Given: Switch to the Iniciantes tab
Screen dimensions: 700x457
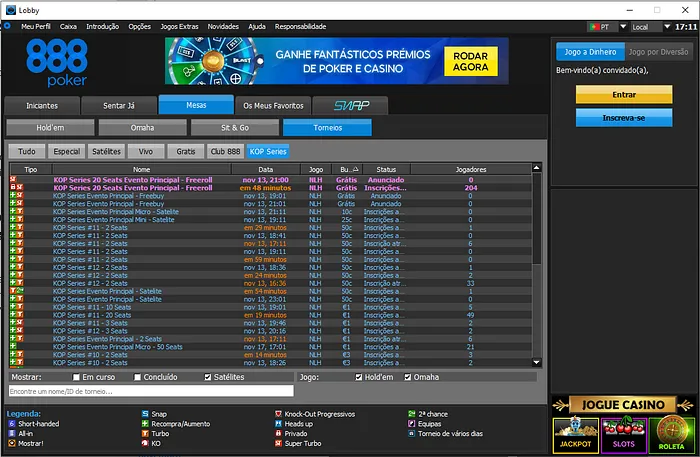Looking at the screenshot, I should click(42, 106).
